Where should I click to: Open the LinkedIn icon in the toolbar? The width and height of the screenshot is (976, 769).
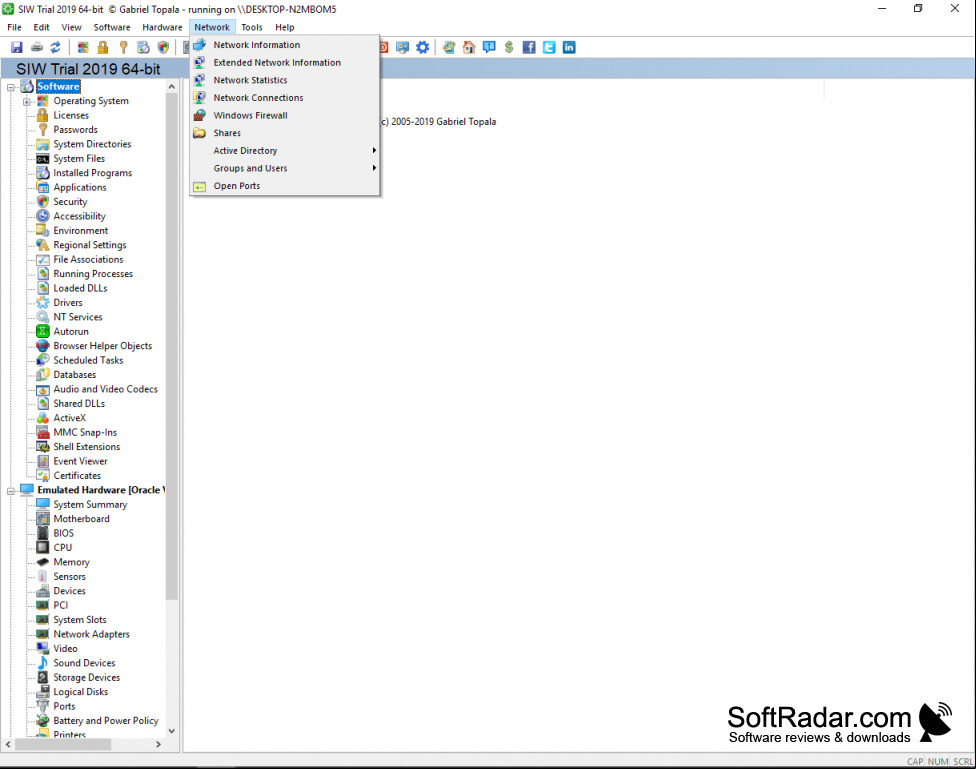point(569,47)
